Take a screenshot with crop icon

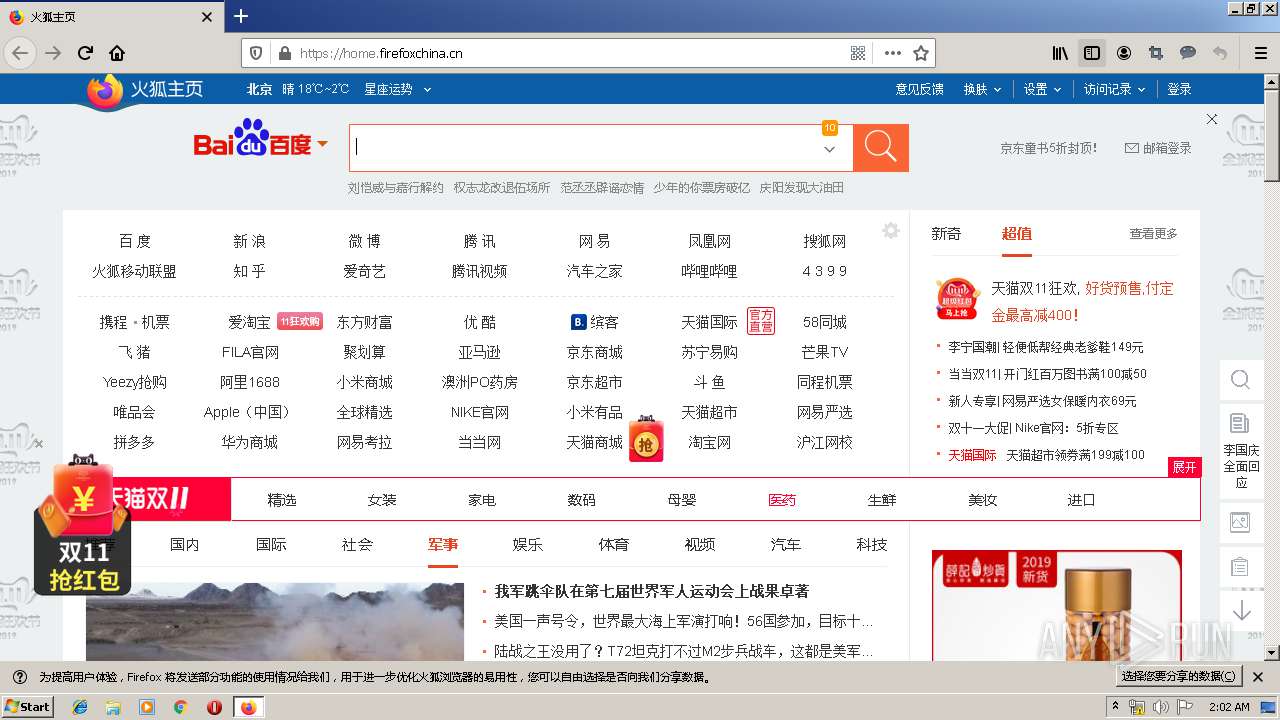pyautogui.click(x=1156, y=53)
